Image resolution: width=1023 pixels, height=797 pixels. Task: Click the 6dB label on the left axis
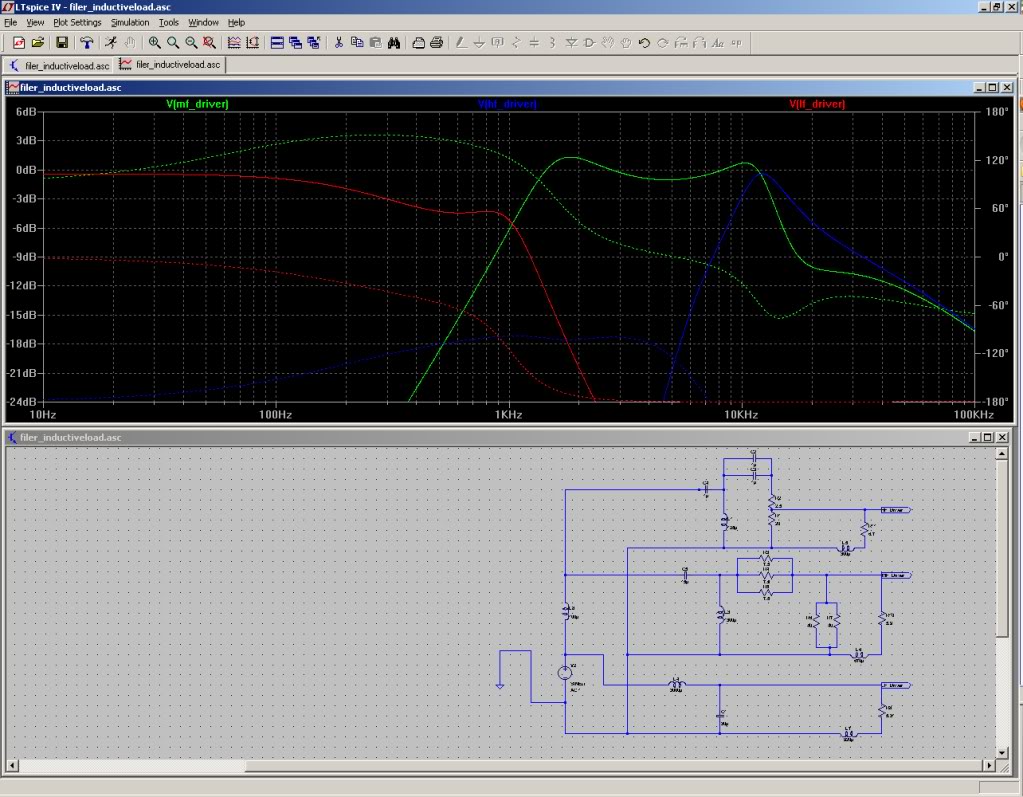click(x=26, y=112)
